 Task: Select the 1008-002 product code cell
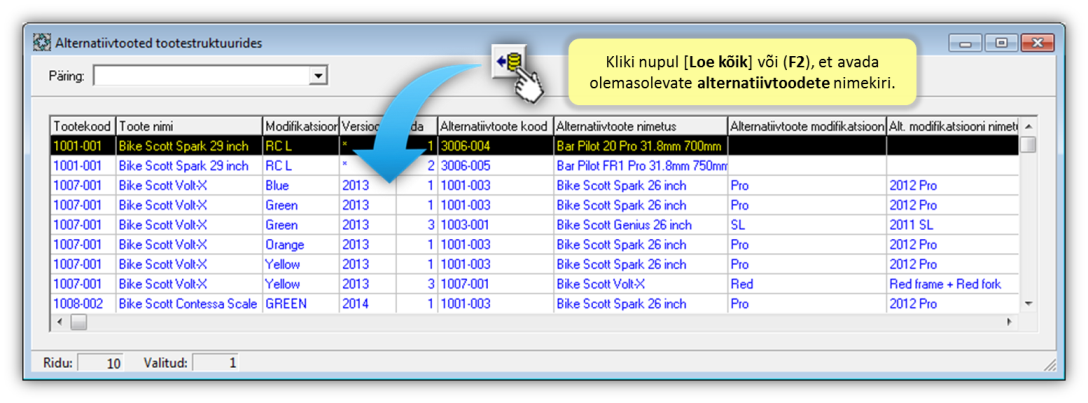(x=83, y=304)
